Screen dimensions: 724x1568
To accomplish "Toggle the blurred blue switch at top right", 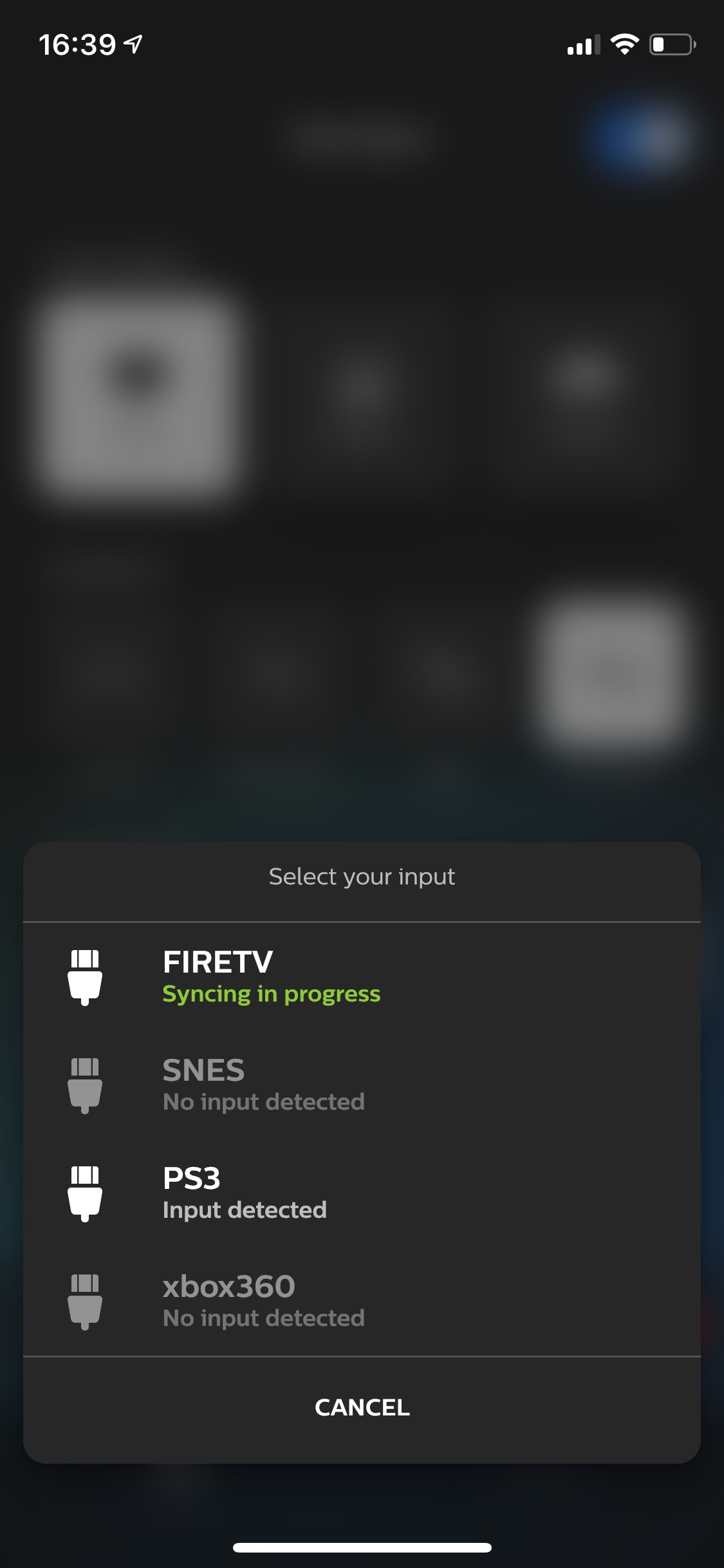I will point(644,136).
